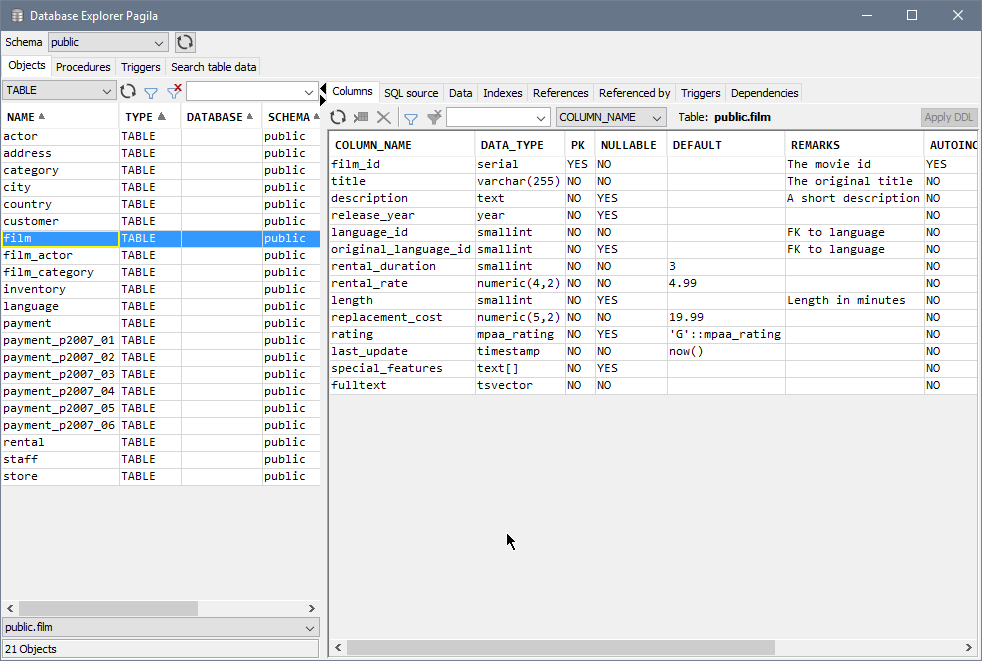Sort objects by DATABASE column header
This screenshot has width=982, height=661.
click(221, 117)
